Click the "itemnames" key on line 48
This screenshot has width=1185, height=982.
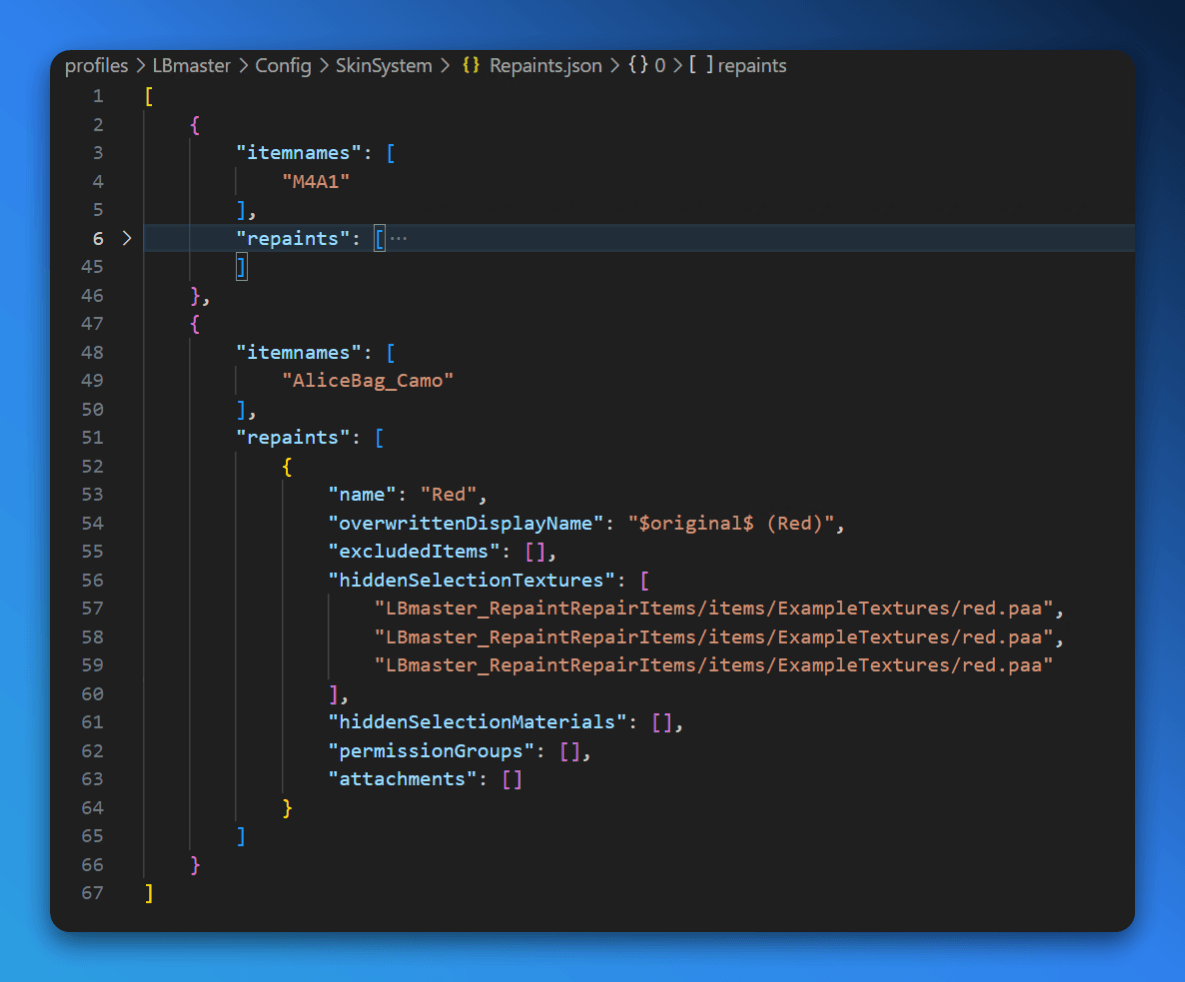click(x=299, y=352)
